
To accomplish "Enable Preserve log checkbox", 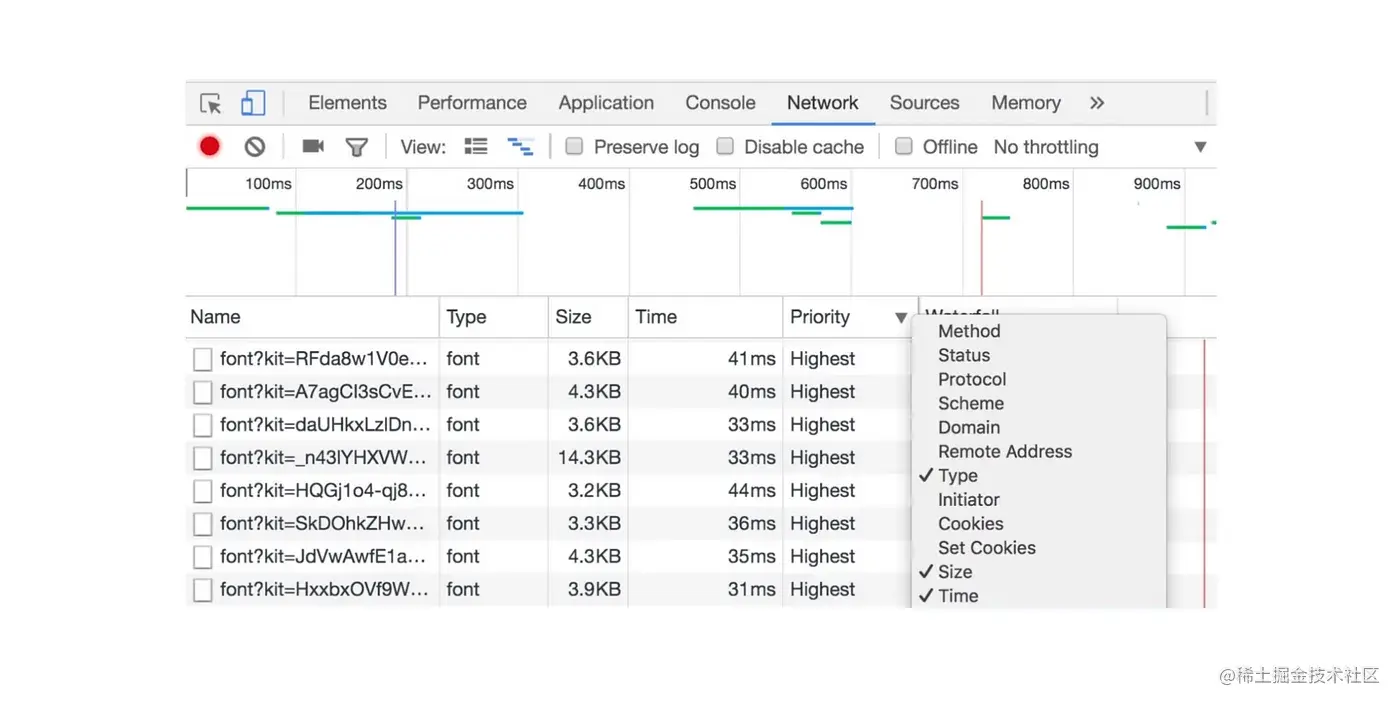I will [574, 147].
